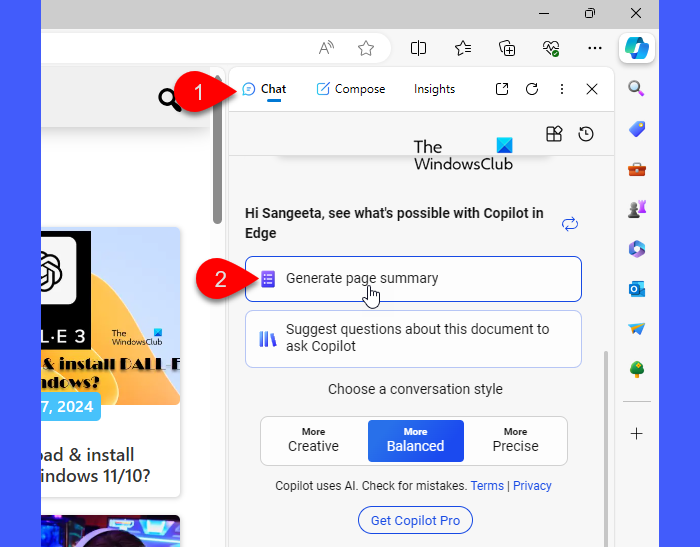This screenshot has height=547, width=700.
Task: Refresh the Copilot pane
Action: tap(532, 89)
